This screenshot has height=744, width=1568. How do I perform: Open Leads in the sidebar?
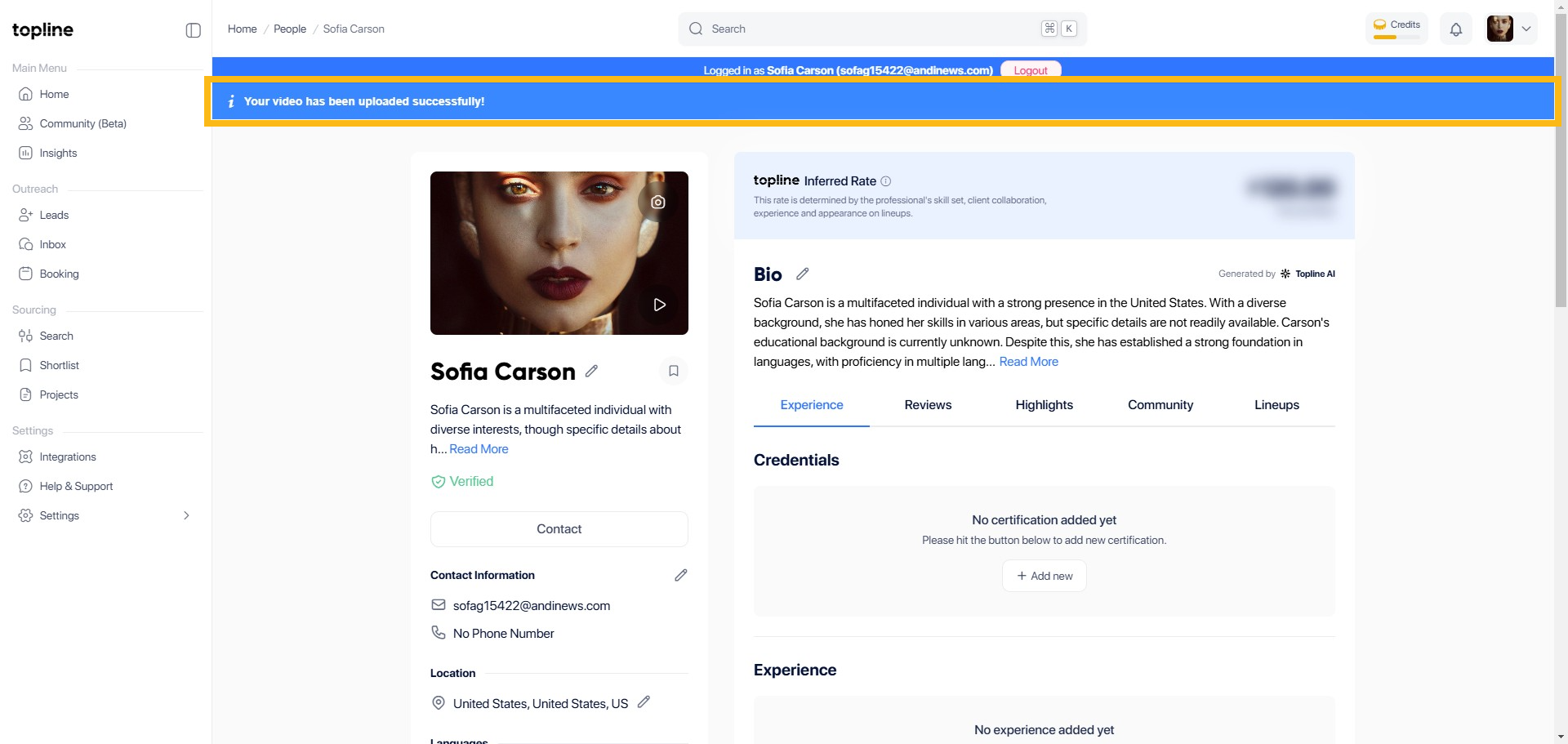coord(54,215)
